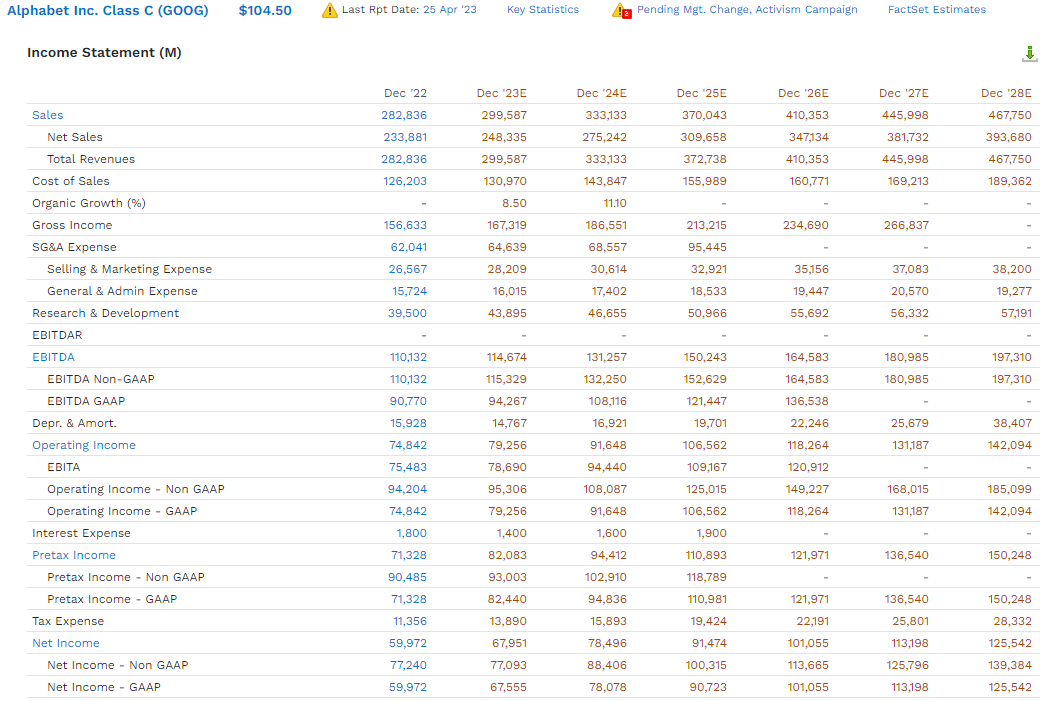Click Sales Dec '28E value 467,750
This screenshot has width=1040, height=701.
click(x=1009, y=115)
